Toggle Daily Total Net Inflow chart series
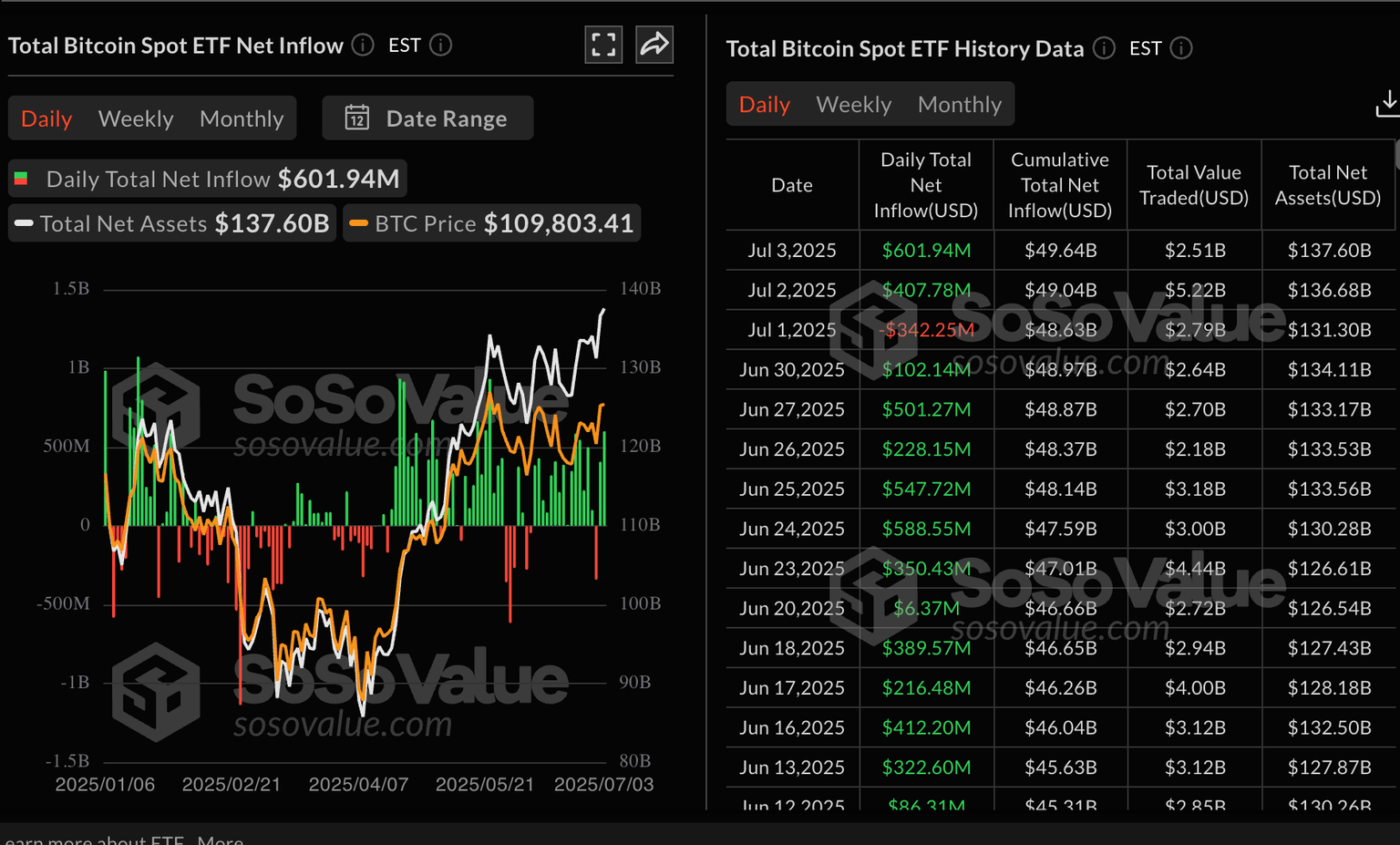The width and height of the screenshot is (1400, 845). 208,179
